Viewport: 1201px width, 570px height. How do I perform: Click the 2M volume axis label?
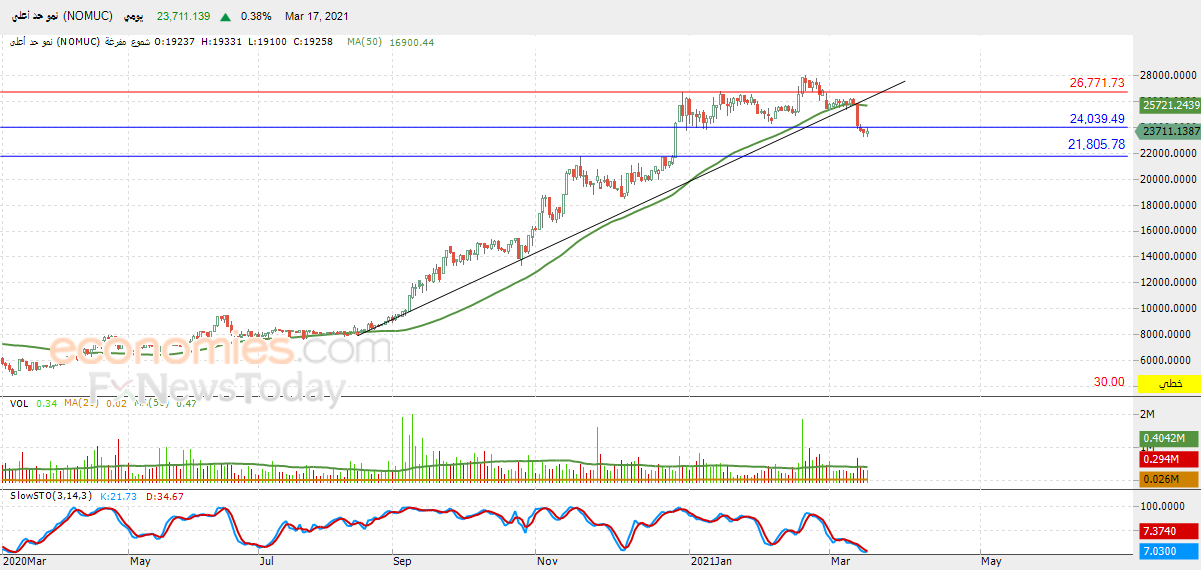click(x=1148, y=414)
